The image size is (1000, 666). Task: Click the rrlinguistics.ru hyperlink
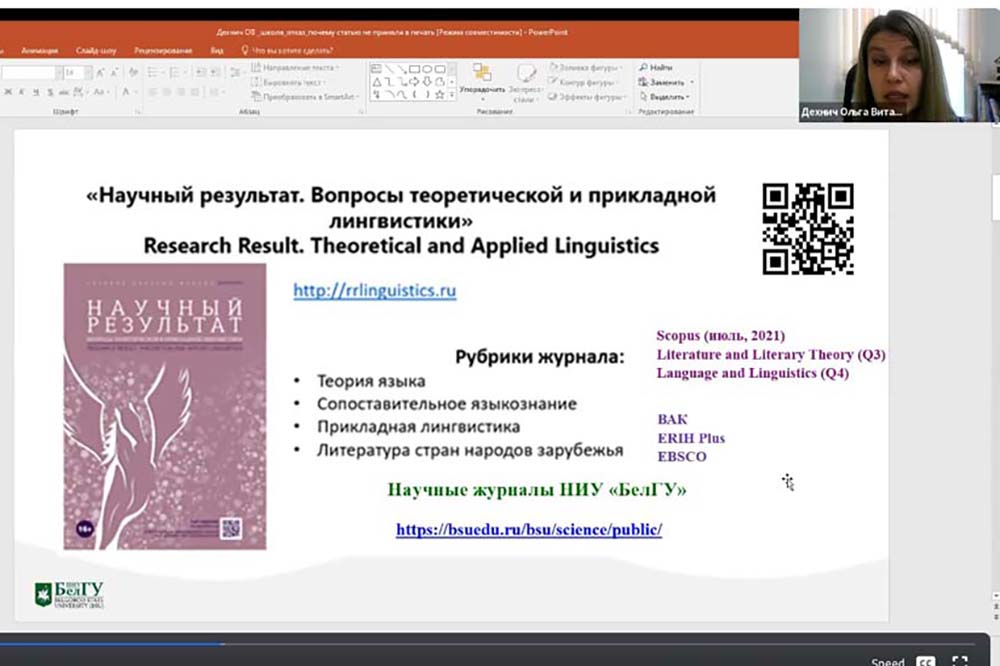coord(374,291)
